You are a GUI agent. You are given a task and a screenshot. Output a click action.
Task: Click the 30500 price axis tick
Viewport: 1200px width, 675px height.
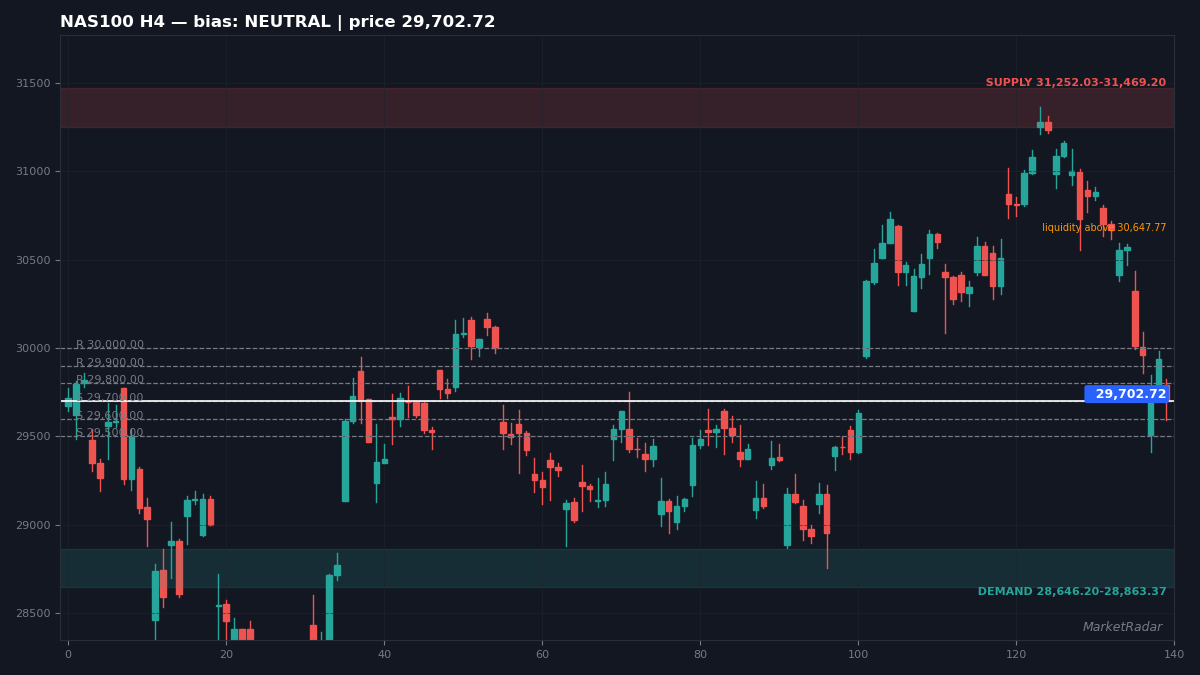tap(33, 260)
